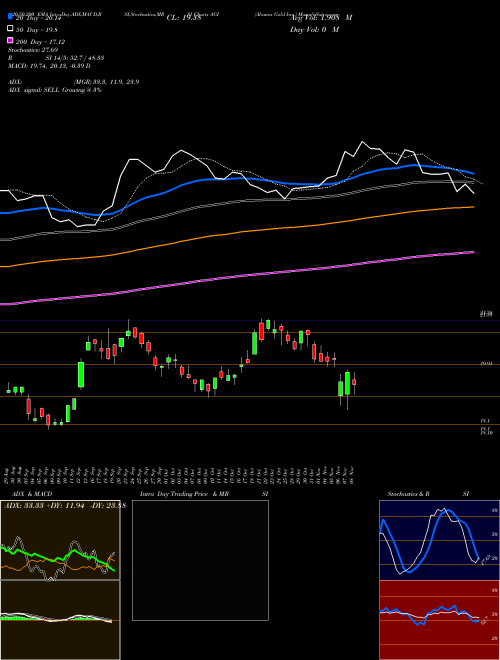Open the MACD histogram mini chart

click(x=60, y=620)
